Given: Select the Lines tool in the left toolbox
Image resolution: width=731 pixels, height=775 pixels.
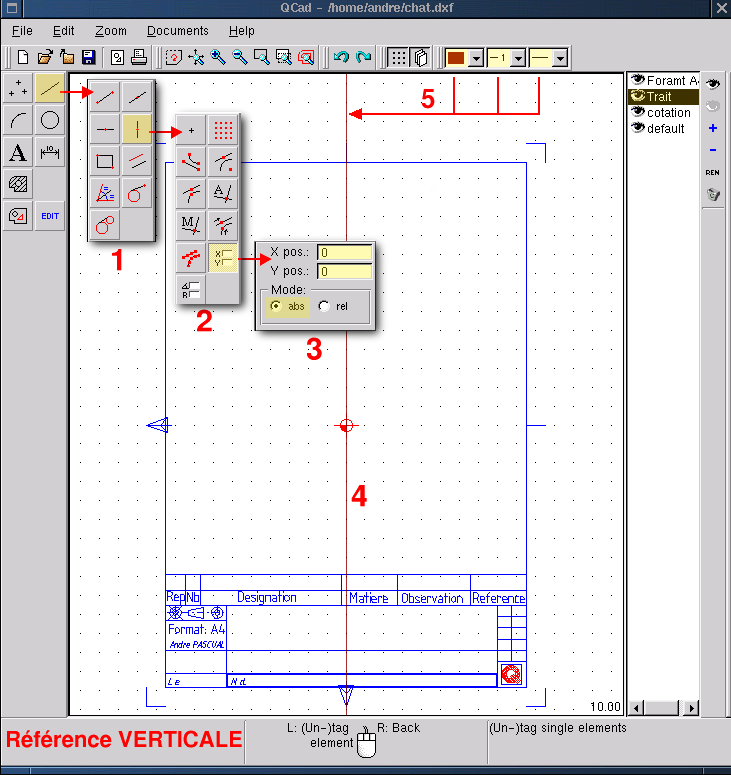Looking at the screenshot, I should coord(50,88).
